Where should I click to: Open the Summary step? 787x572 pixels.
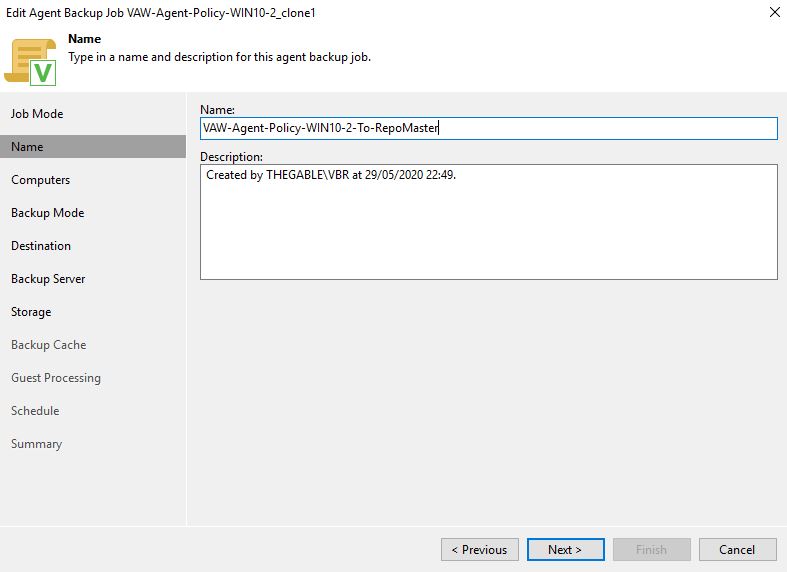(x=37, y=444)
